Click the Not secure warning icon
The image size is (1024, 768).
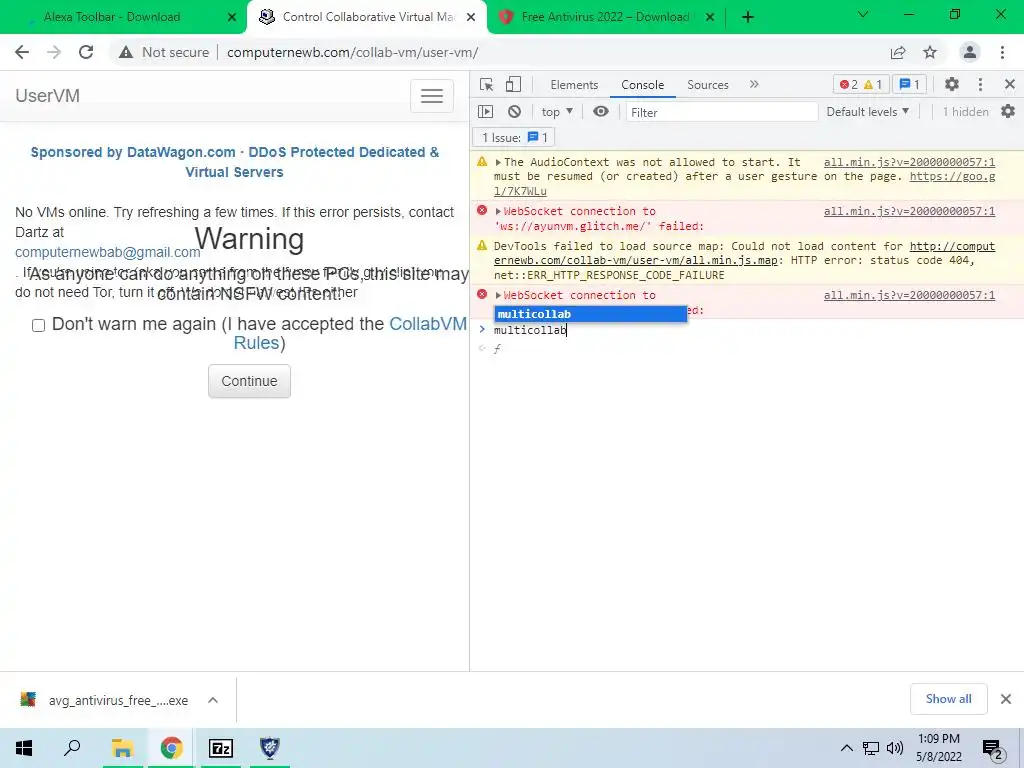click(x=126, y=52)
